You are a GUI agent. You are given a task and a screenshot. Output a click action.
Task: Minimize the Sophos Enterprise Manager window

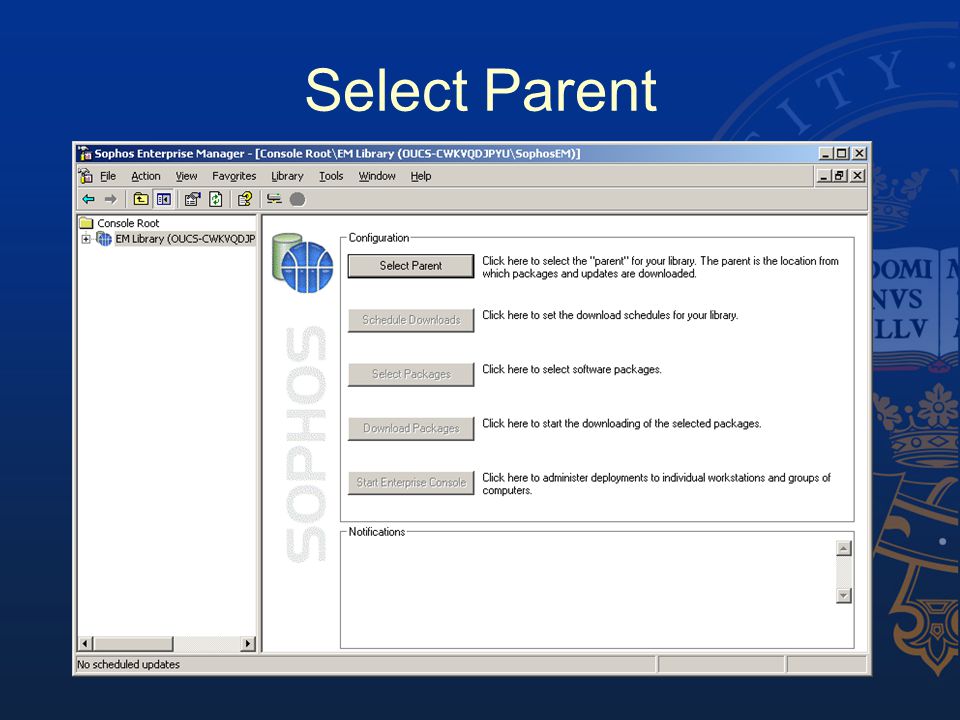(x=826, y=153)
